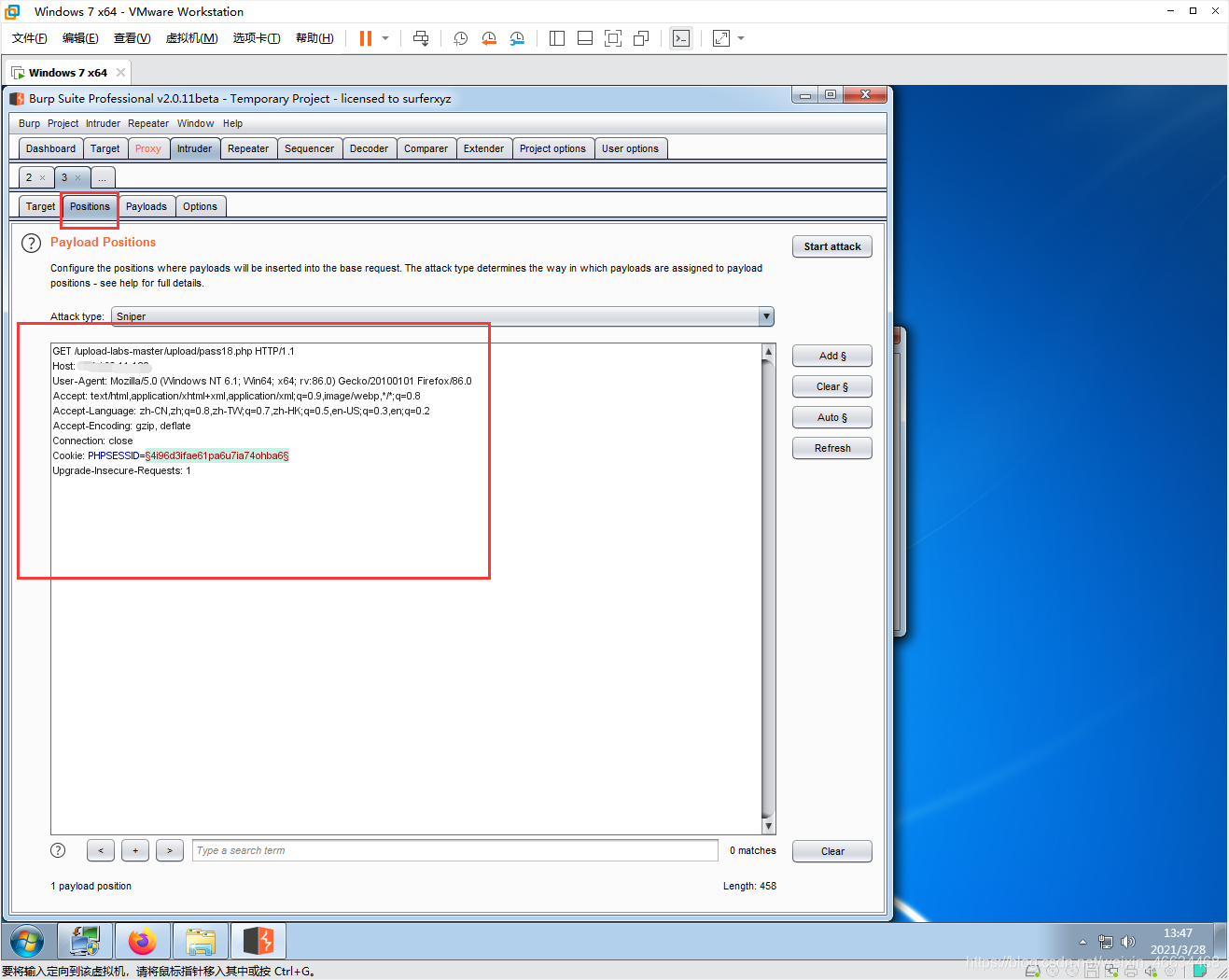The height and width of the screenshot is (980, 1229).
Task: Close Intruder attack tab 3 with its x
Action: pos(77,177)
